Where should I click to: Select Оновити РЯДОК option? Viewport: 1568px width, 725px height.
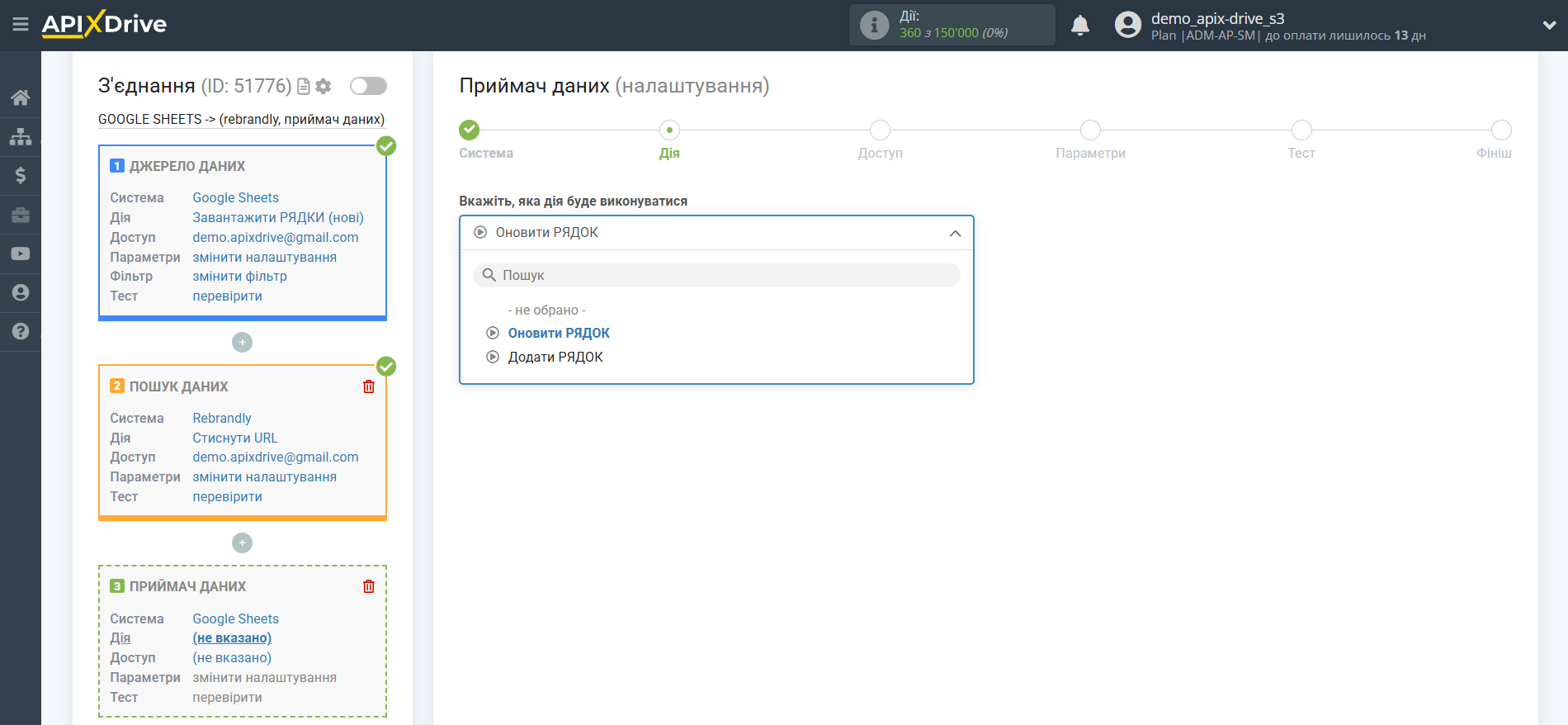tap(559, 334)
